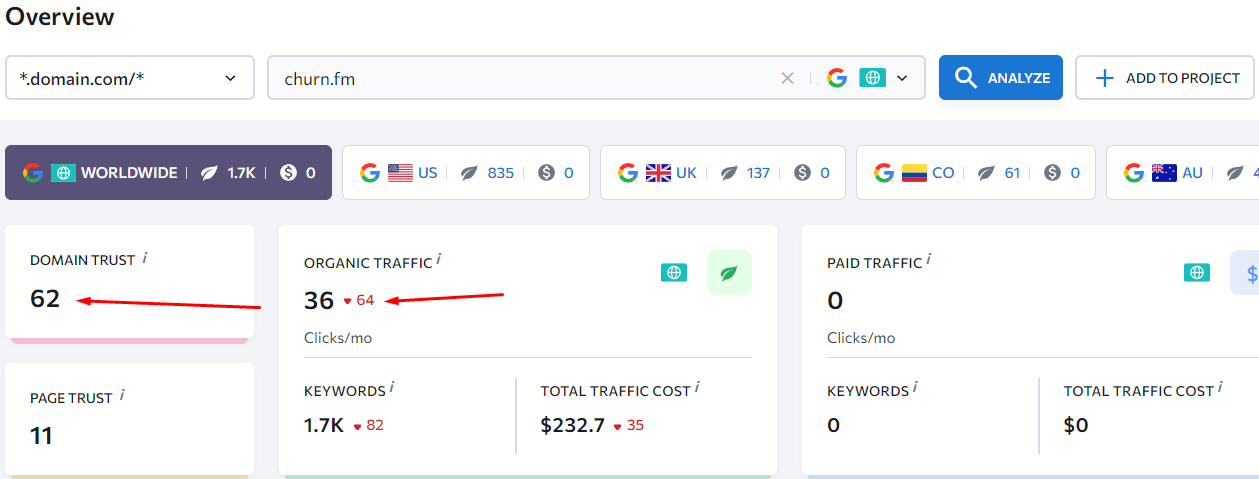The image size is (1259, 479).
Task: Click info icon beside paid KEYWORDS
Action: [914, 388]
